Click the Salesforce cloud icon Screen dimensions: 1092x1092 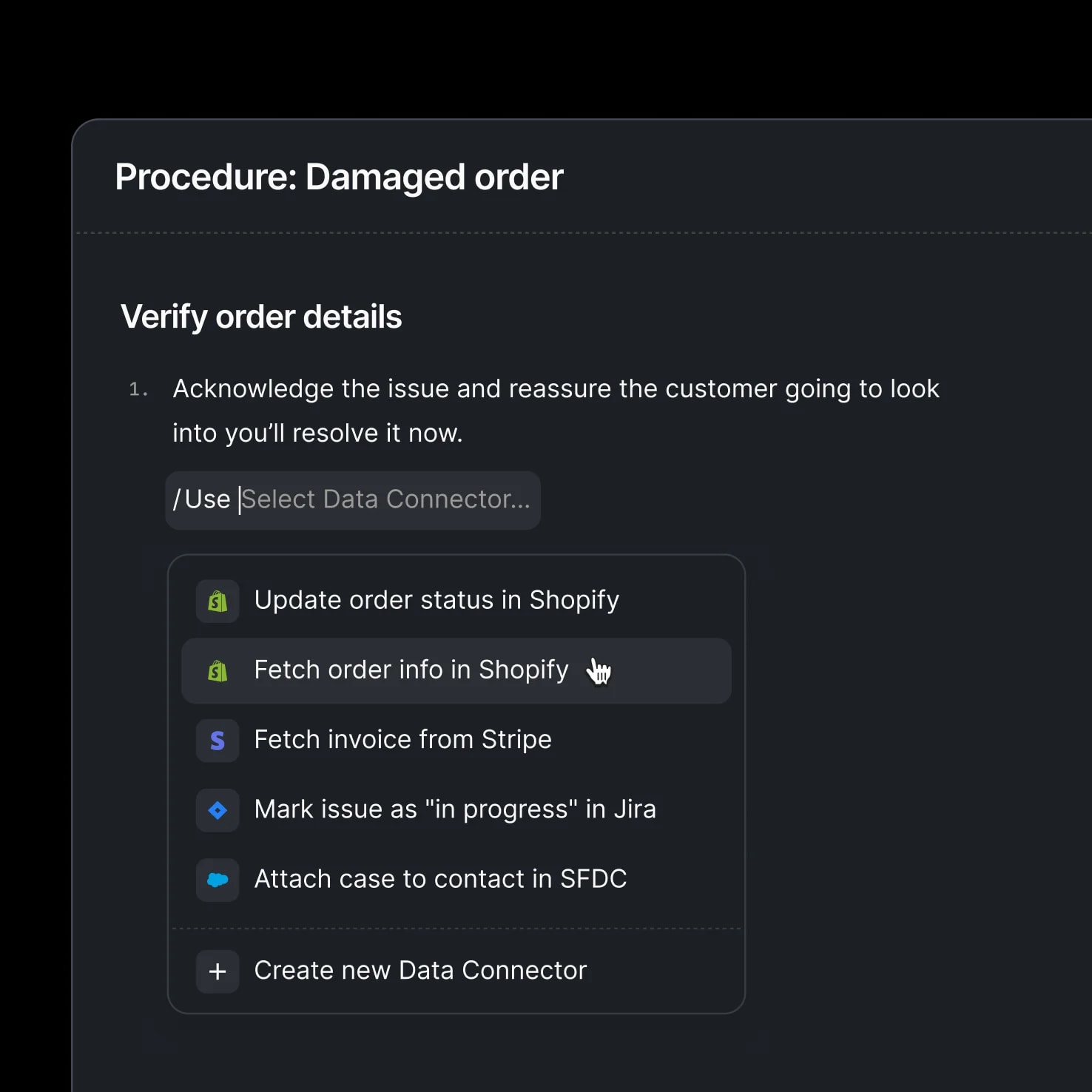coord(218,880)
